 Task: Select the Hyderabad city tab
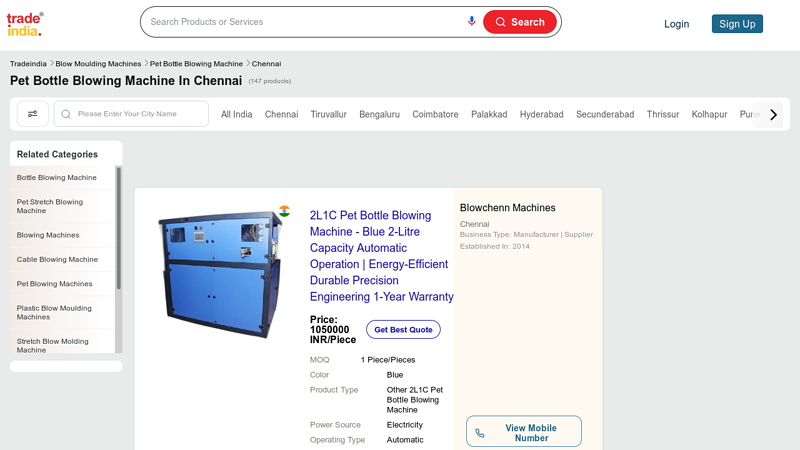[541, 114]
